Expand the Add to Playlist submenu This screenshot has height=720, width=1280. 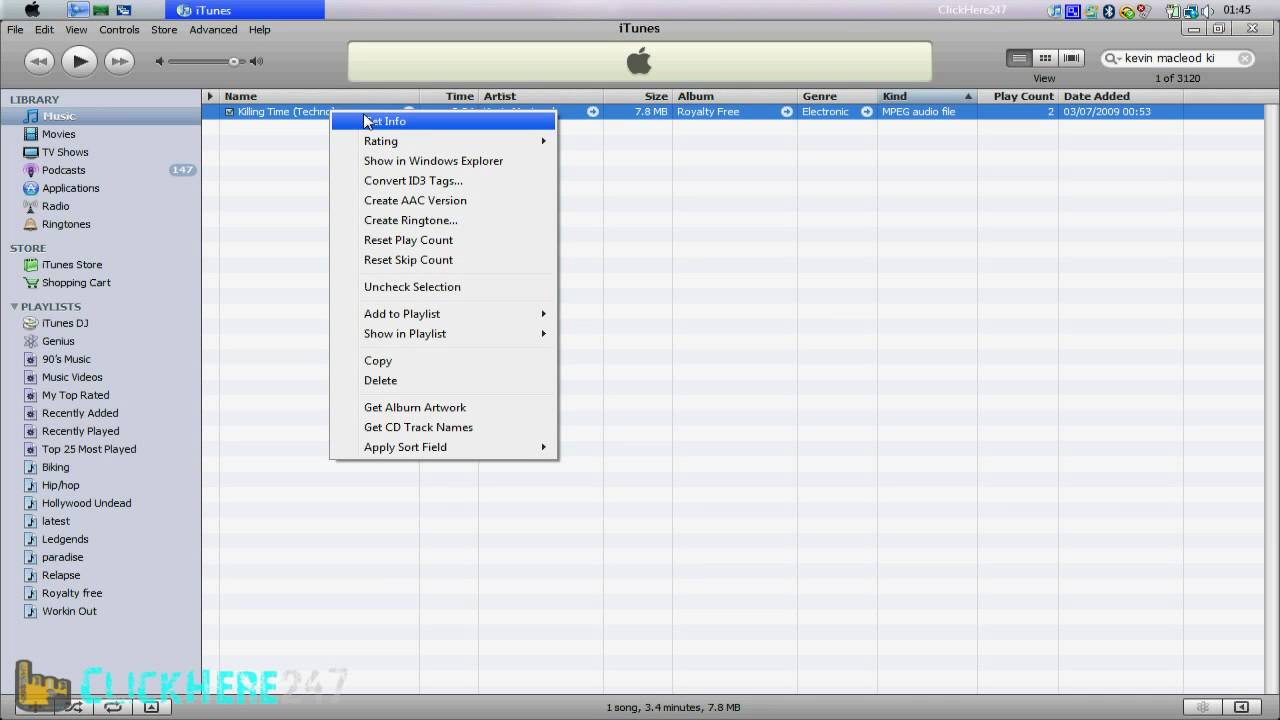tap(443, 314)
